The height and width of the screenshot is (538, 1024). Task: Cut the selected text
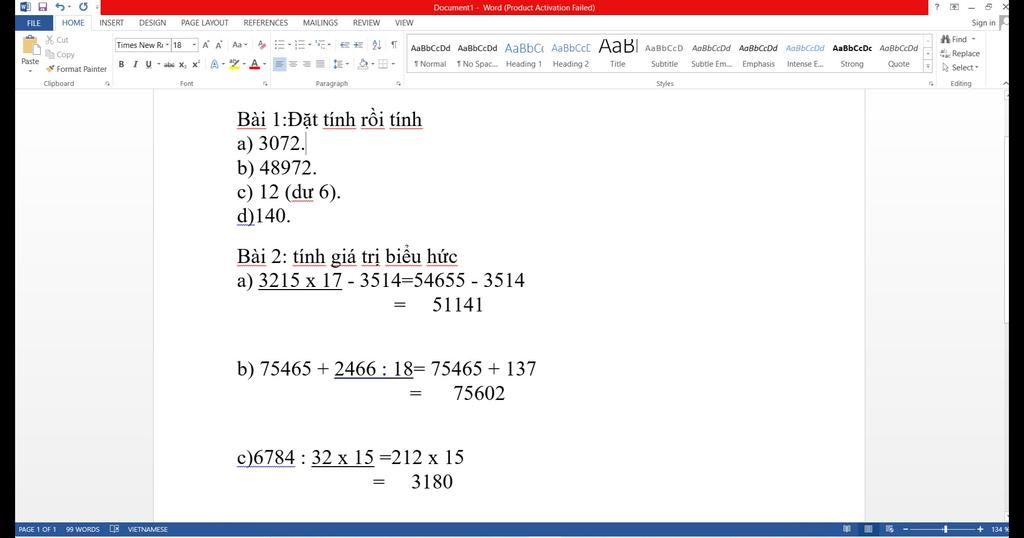click(x=57, y=40)
